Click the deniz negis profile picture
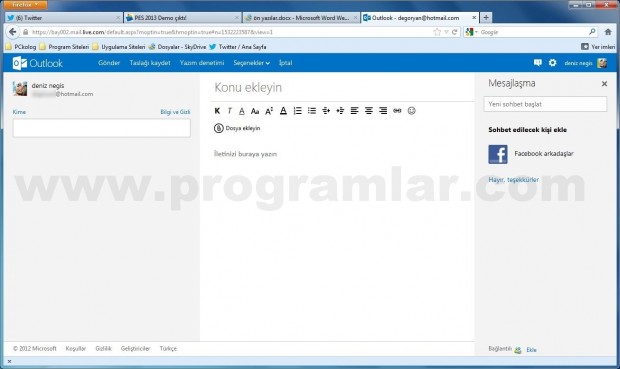This screenshot has height=369, width=620. click(20, 89)
